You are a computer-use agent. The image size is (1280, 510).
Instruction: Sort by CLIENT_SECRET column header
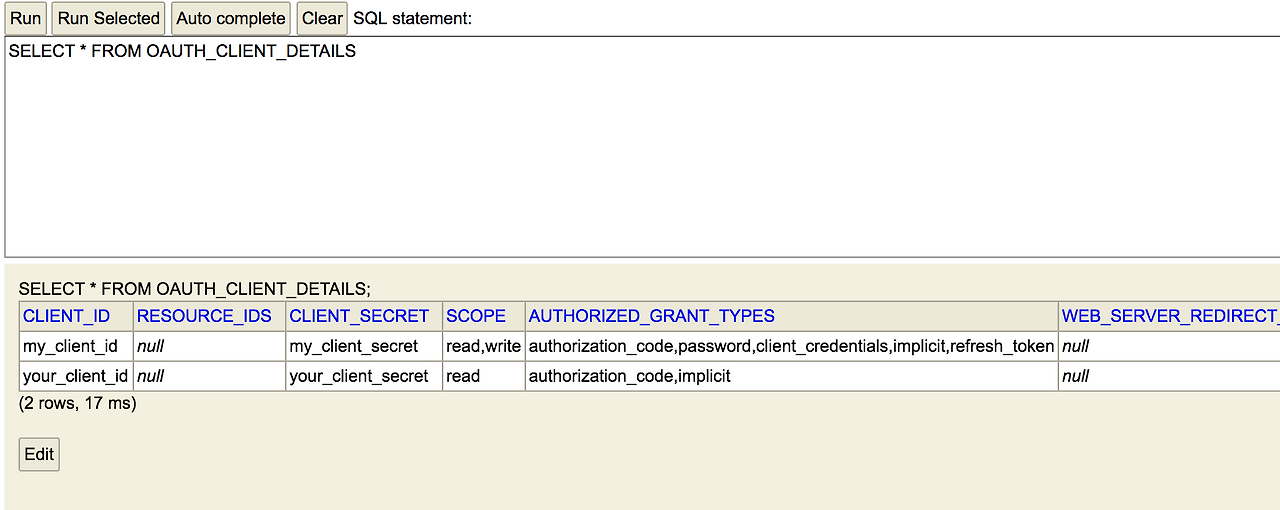[x=364, y=316]
